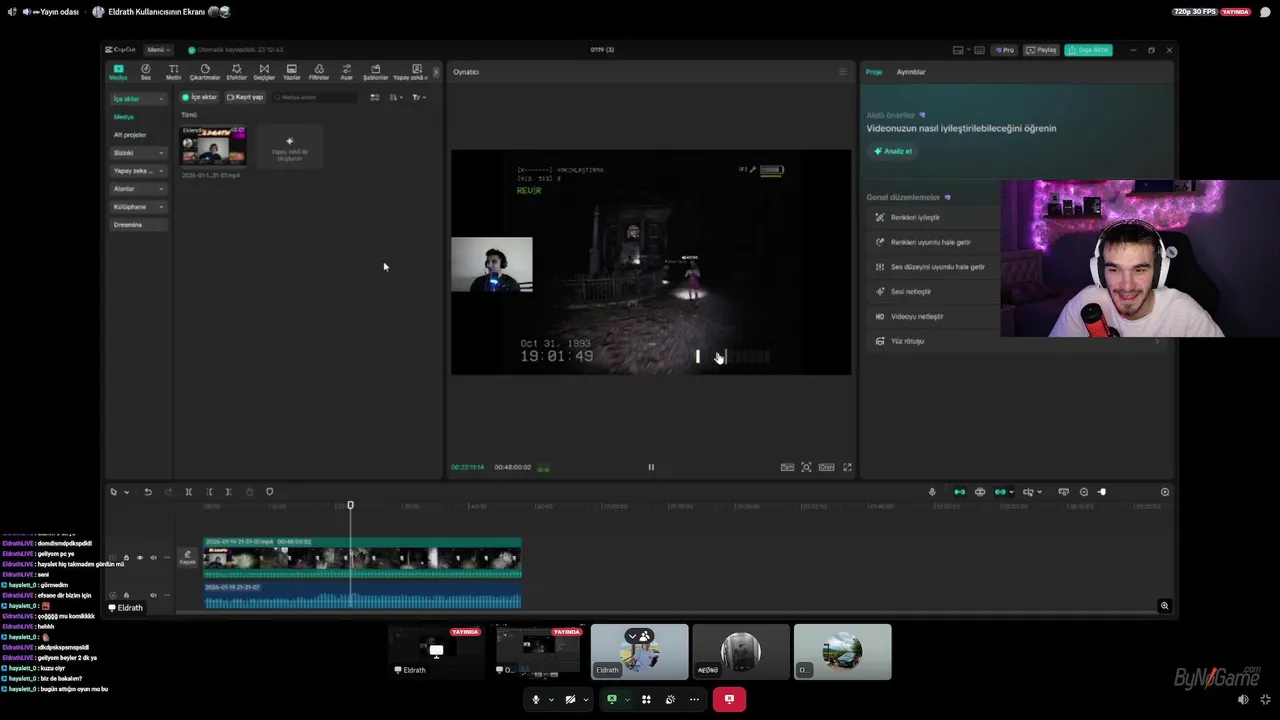Select Medya in the sidebar
The image size is (1280, 720).
point(124,117)
